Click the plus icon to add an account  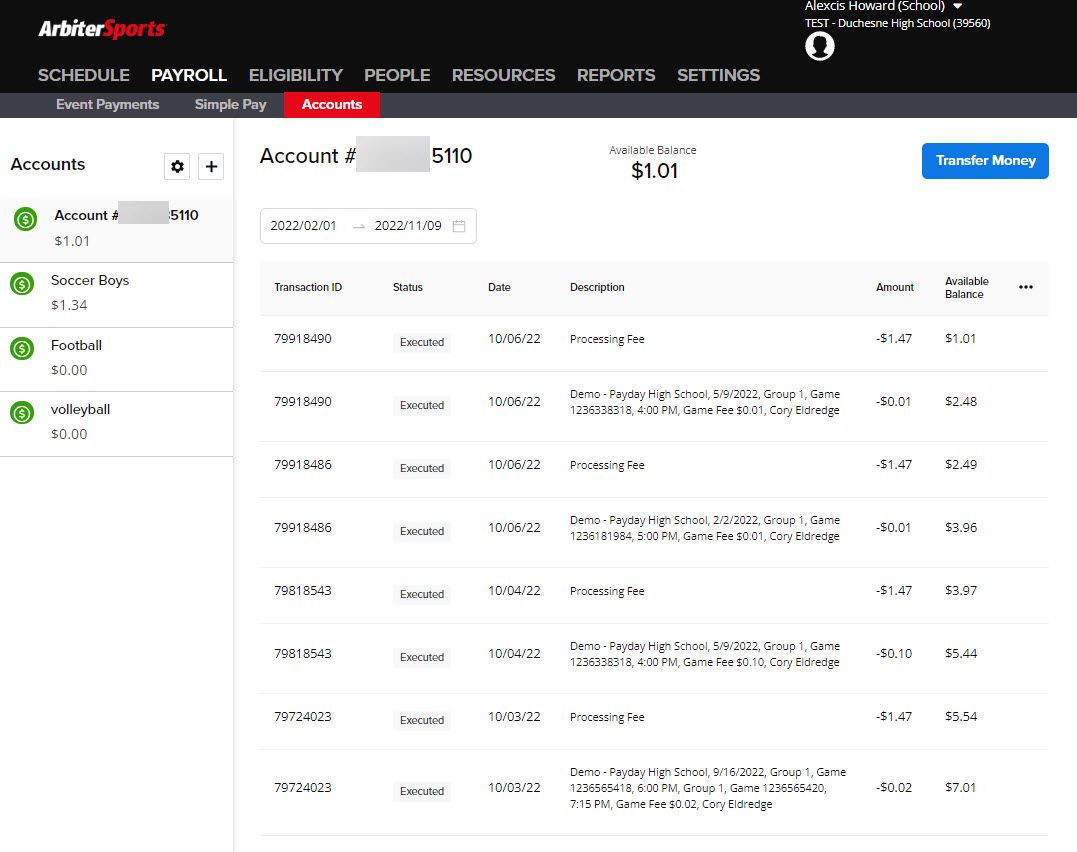tap(210, 166)
